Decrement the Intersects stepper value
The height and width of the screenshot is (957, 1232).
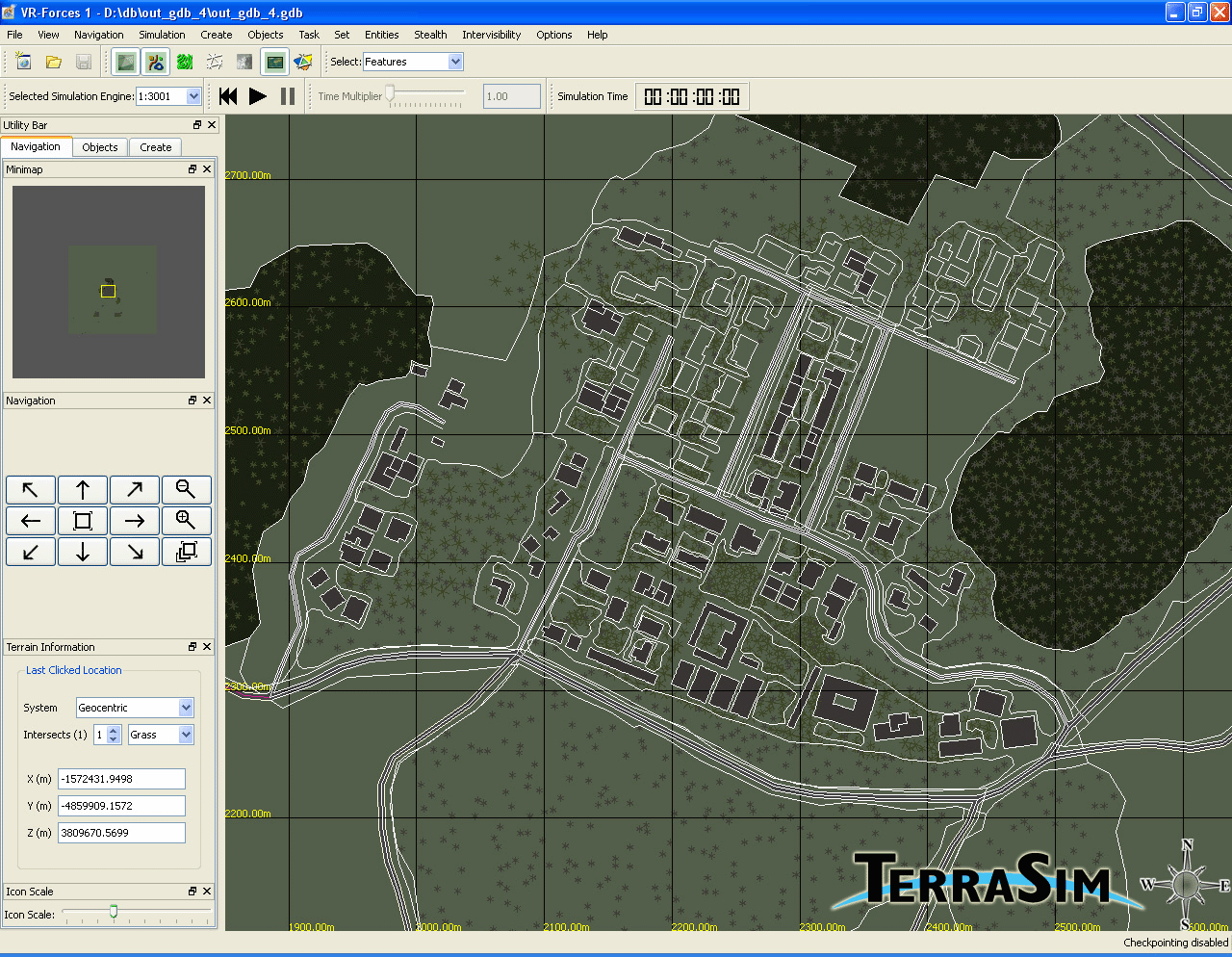coord(114,739)
